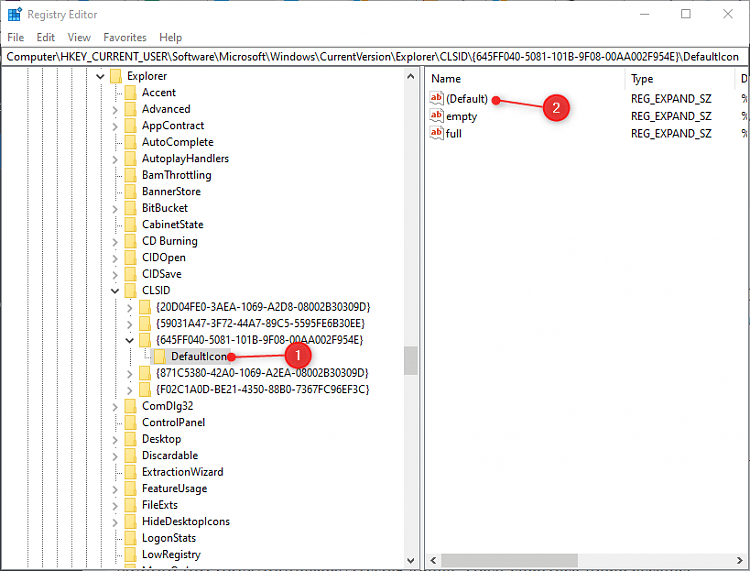Image resolution: width=750 pixels, height=571 pixels.
Task: Click the AutoplayHandlers folder icon
Action: point(131,158)
